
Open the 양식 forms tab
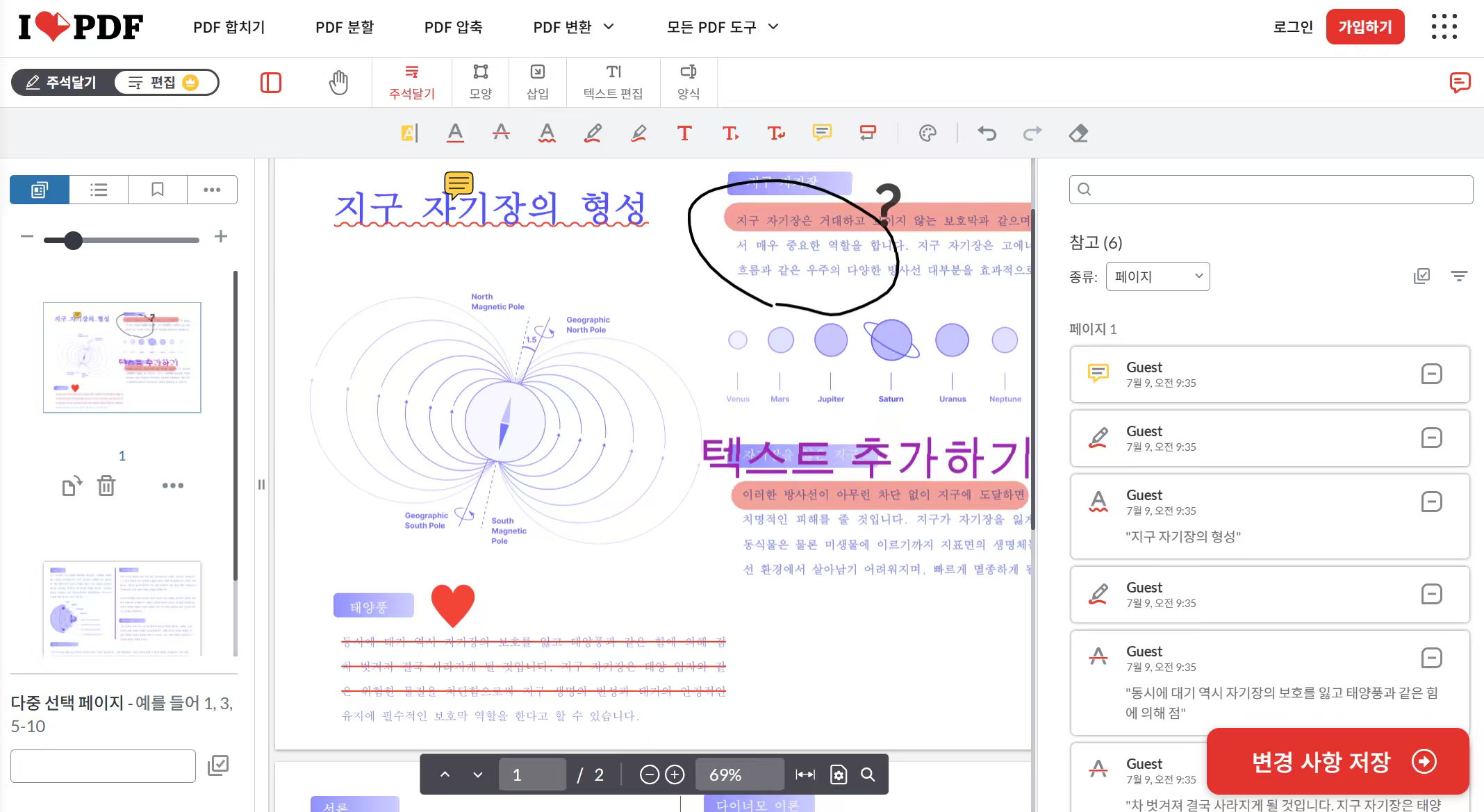689,83
